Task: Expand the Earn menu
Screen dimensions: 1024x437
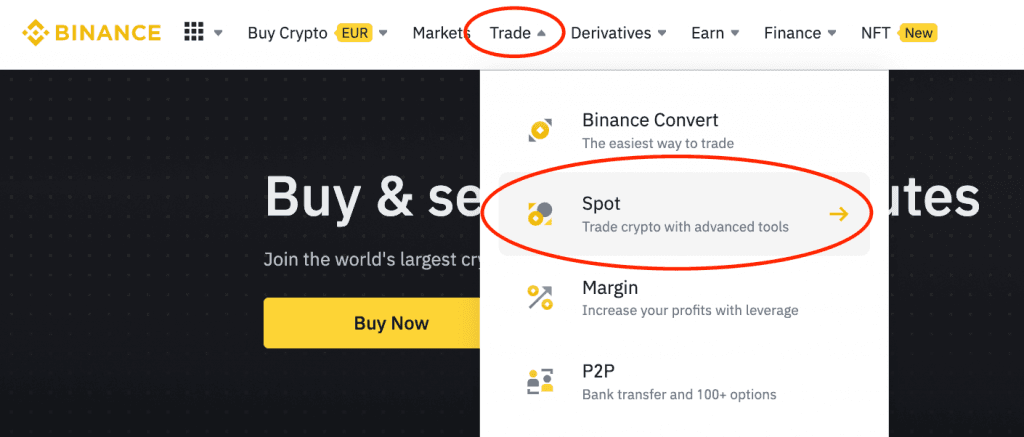Action: pos(715,33)
